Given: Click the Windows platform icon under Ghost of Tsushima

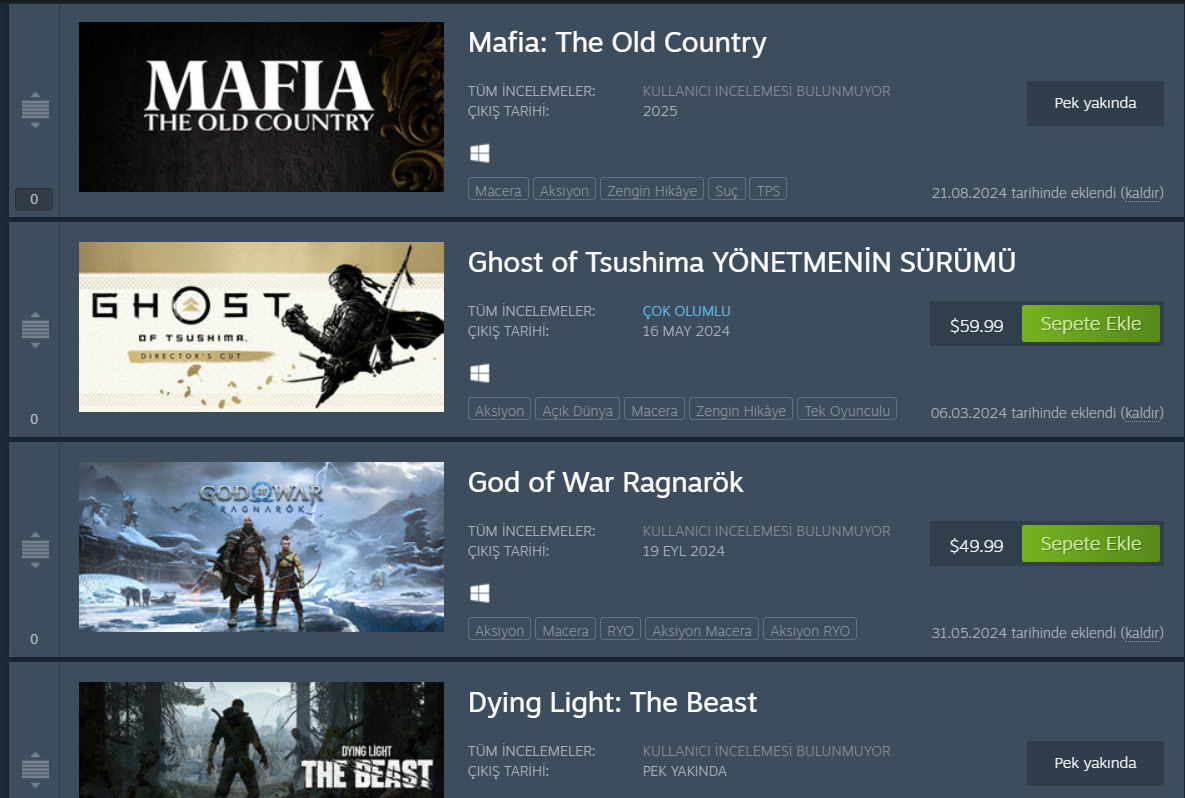Looking at the screenshot, I should [x=479, y=373].
